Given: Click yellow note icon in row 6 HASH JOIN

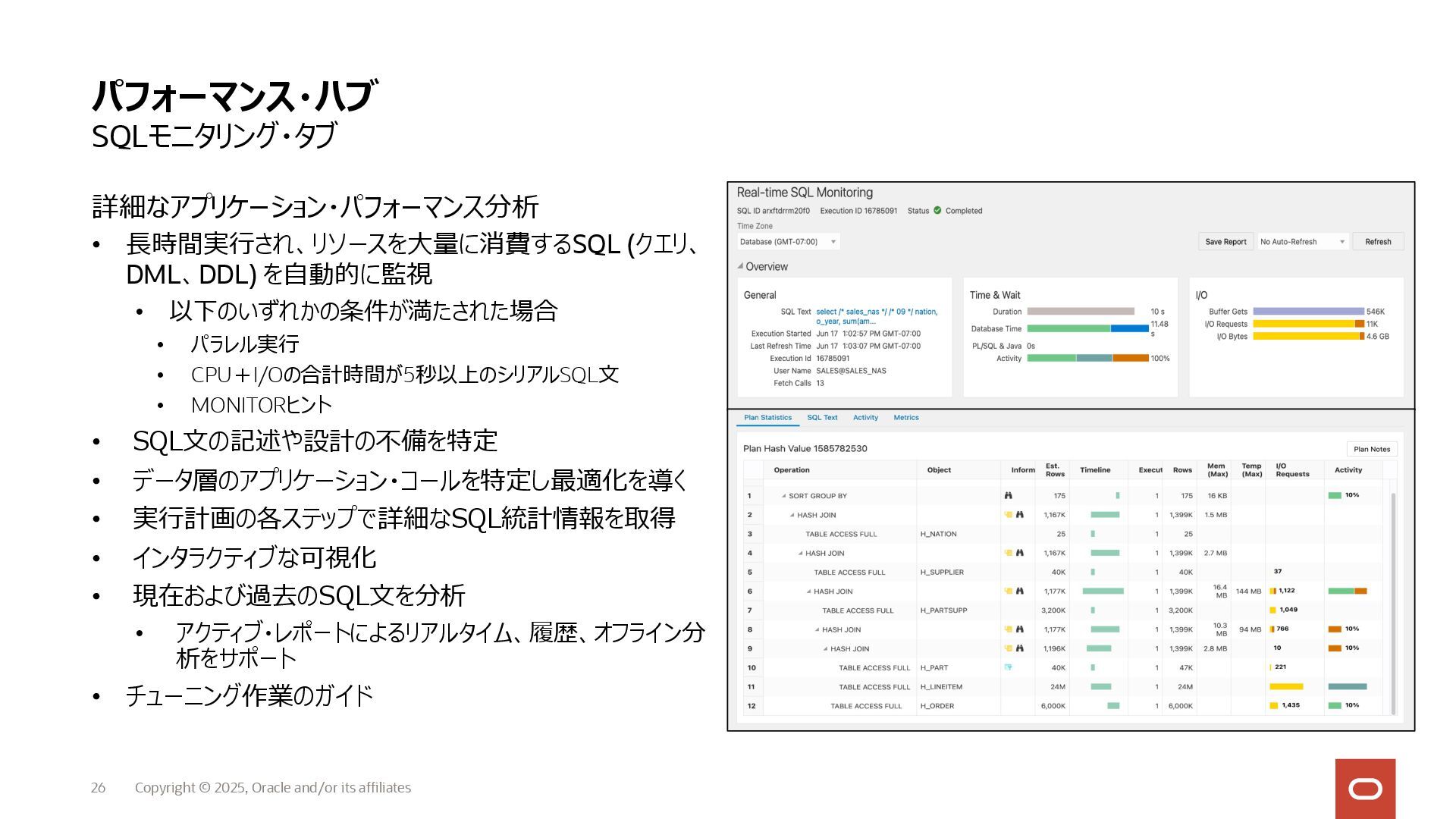Looking at the screenshot, I should pos(1009,591).
